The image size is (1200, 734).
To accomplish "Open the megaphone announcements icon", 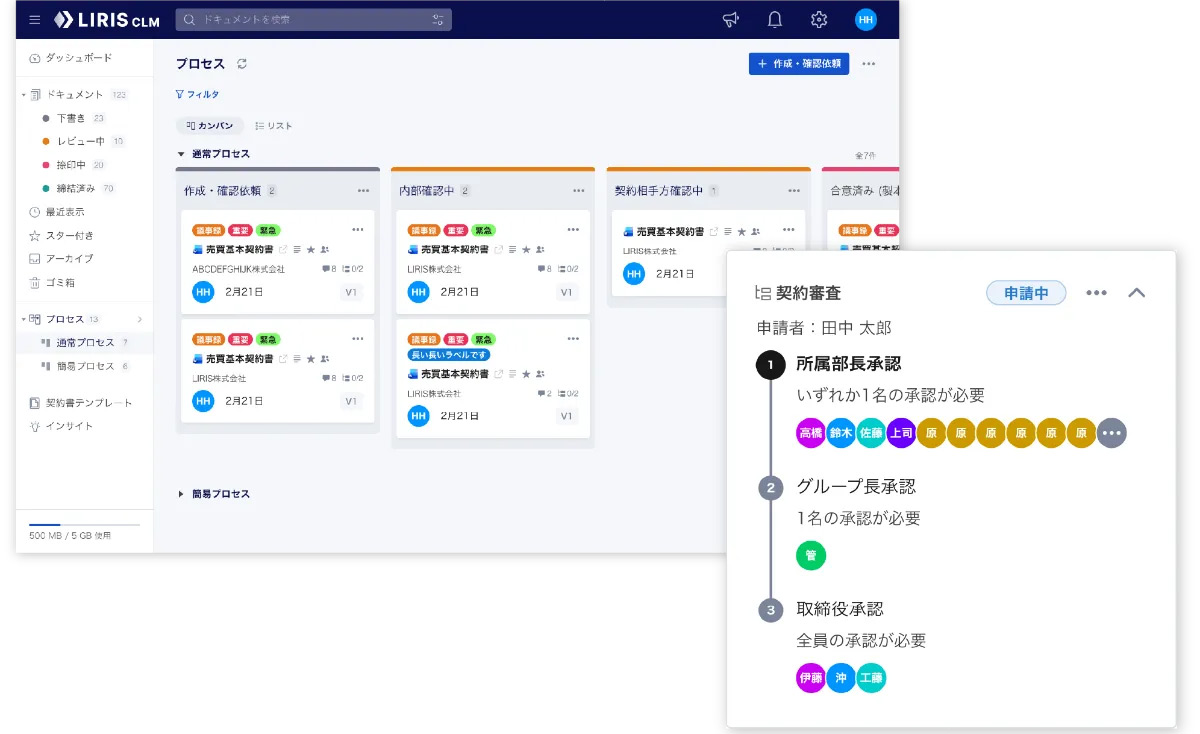I will (x=730, y=19).
